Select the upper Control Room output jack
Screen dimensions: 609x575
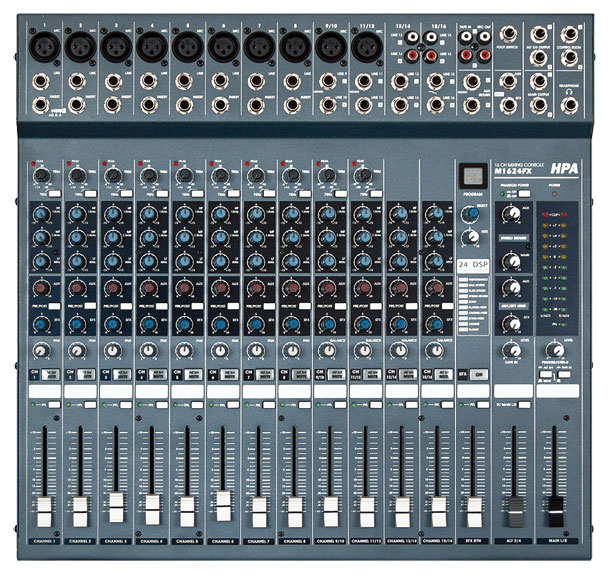coord(569,34)
